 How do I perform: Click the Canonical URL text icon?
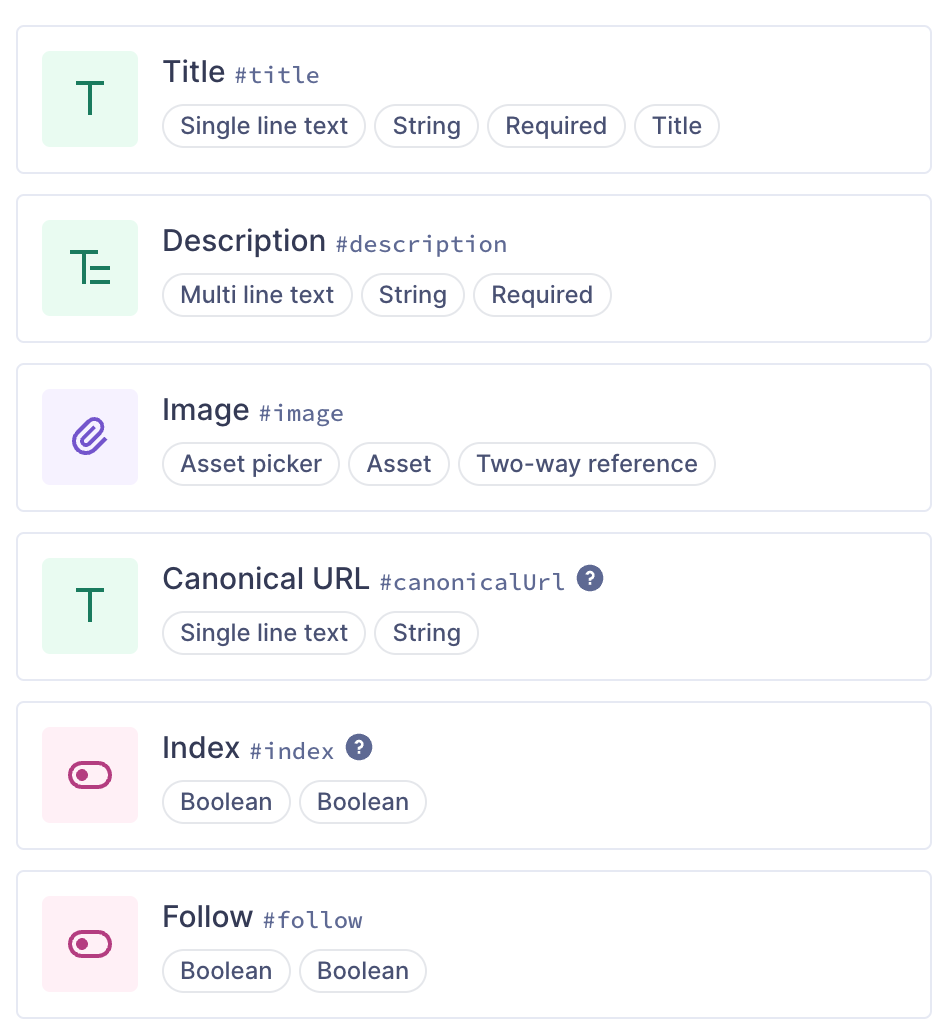click(x=90, y=606)
